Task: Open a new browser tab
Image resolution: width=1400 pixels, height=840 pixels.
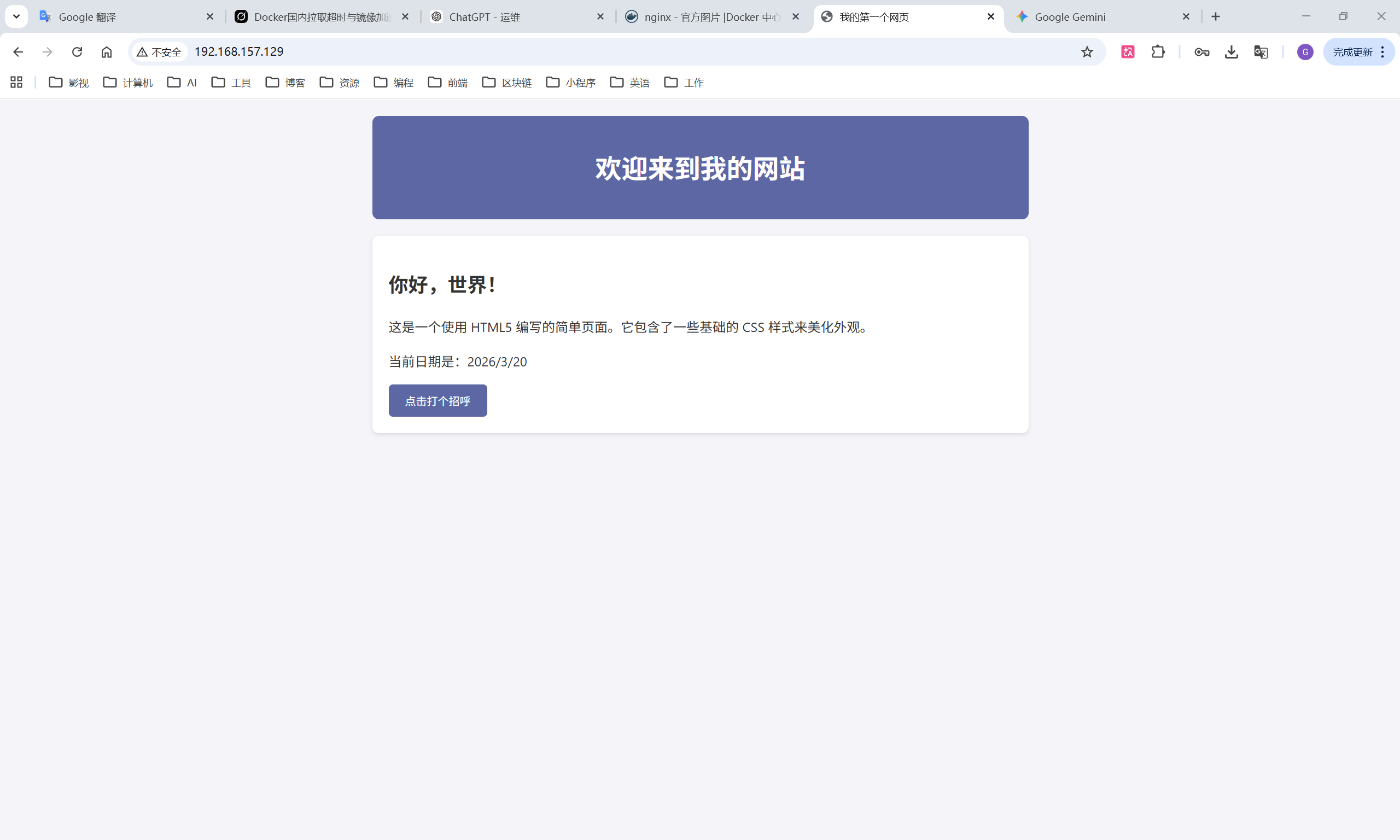Action: (x=1216, y=17)
